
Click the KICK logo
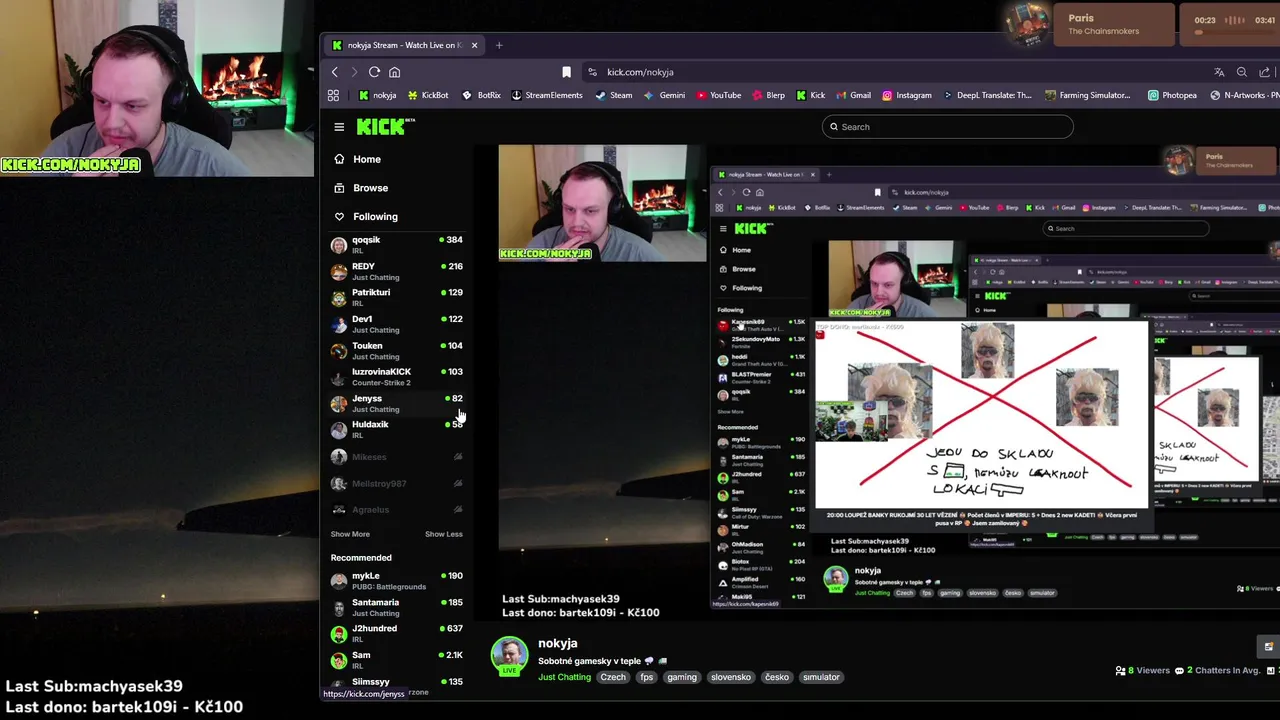point(385,126)
